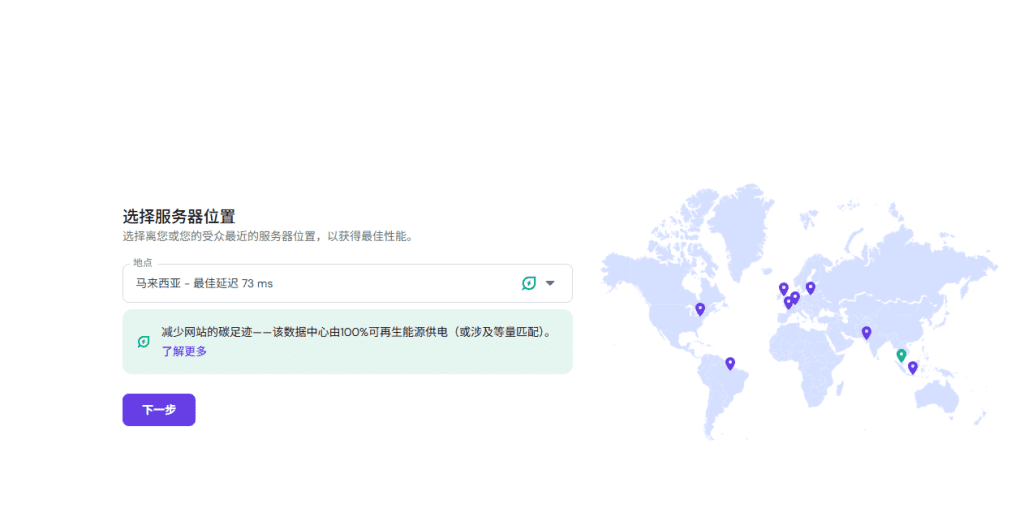Select the India server pin
The height and width of the screenshot is (530, 1024).
866,332
